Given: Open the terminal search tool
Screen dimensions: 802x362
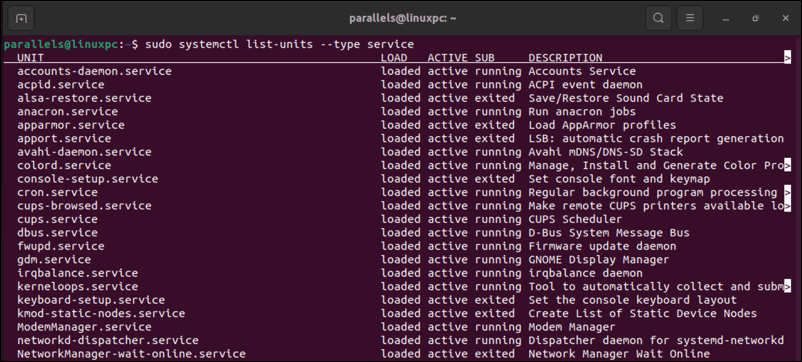Looking at the screenshot, I should tap(659, 18).
